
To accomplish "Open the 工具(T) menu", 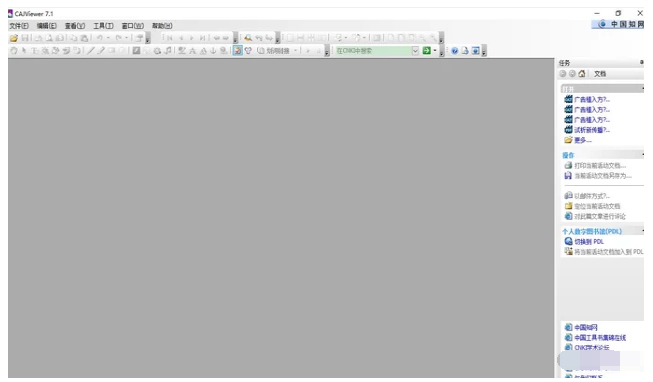I will pyautogui.click(x=103, y=26).
